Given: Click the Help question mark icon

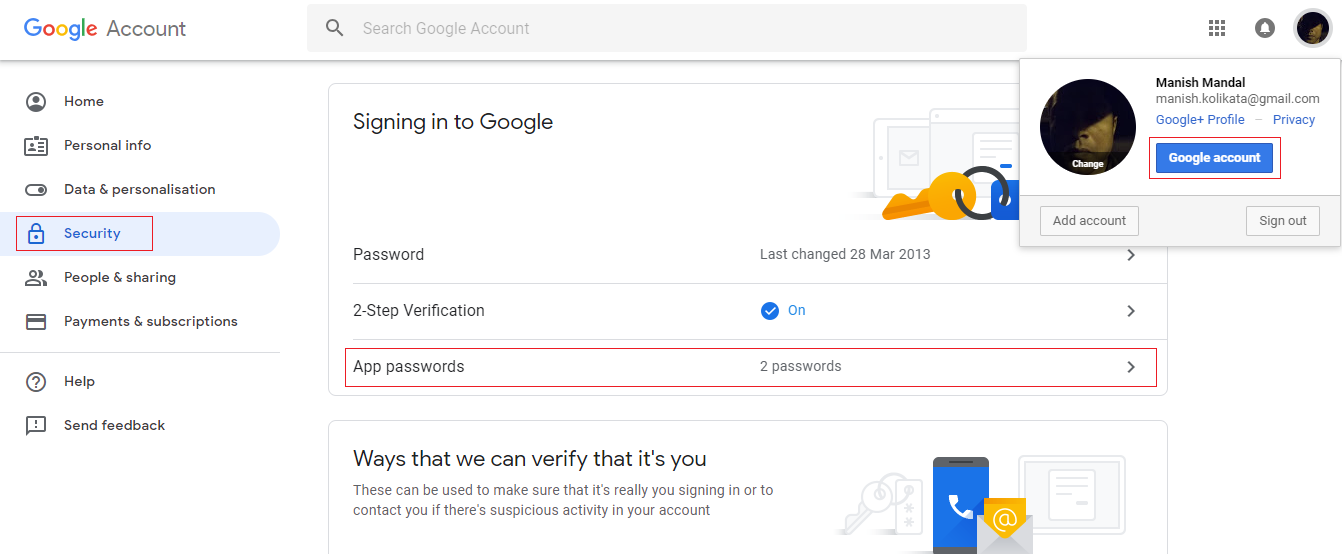Looking at the screenshot, I should [36, 381].
